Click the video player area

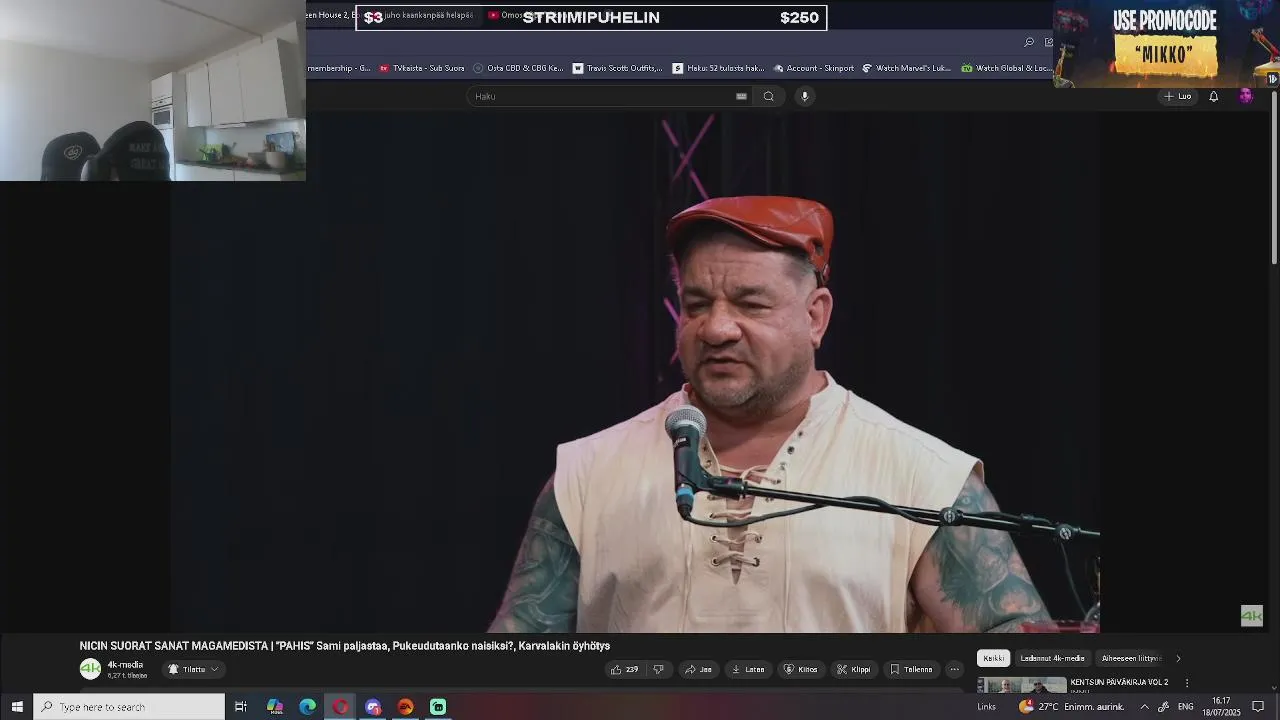[x=635, y=372]
